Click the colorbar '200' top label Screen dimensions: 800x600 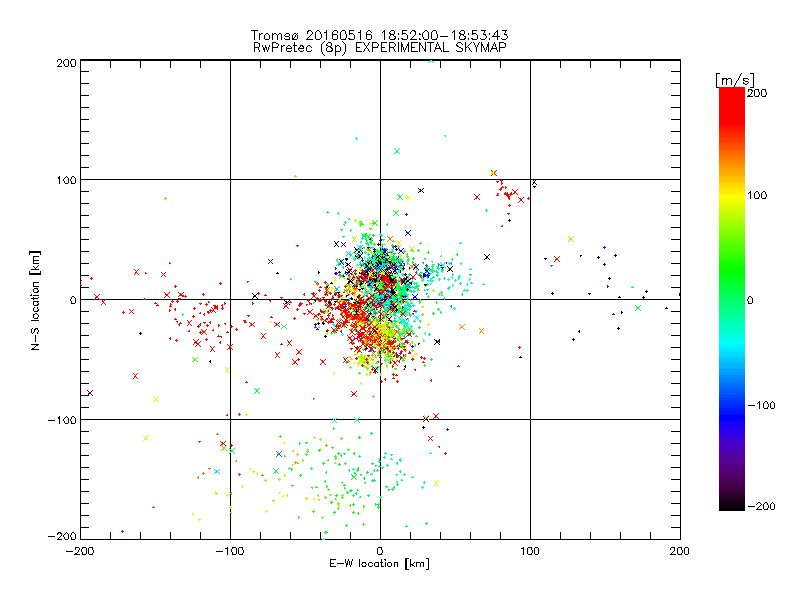point(757,93)
